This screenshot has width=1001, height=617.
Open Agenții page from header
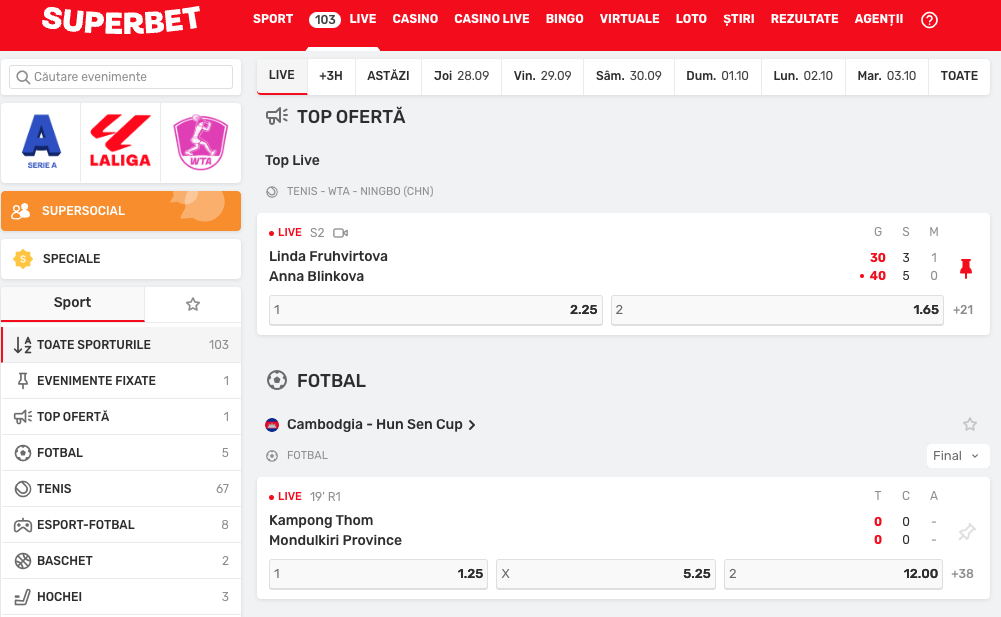point(879,19)
